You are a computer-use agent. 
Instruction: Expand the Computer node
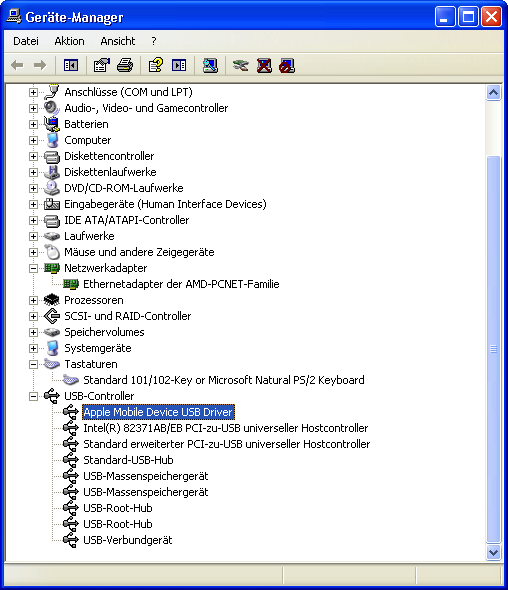point(33,140)
